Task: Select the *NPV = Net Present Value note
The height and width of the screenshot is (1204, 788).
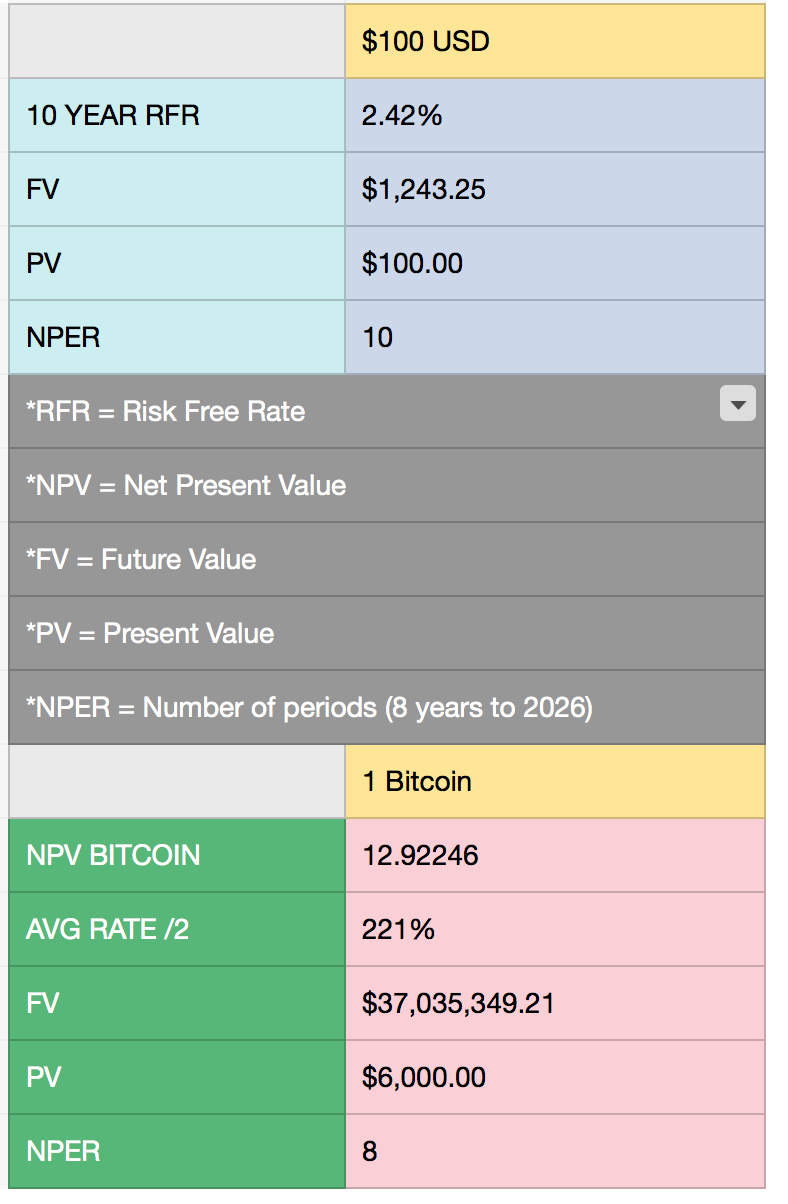Action: pyautogui.click(x=387, y=485)
